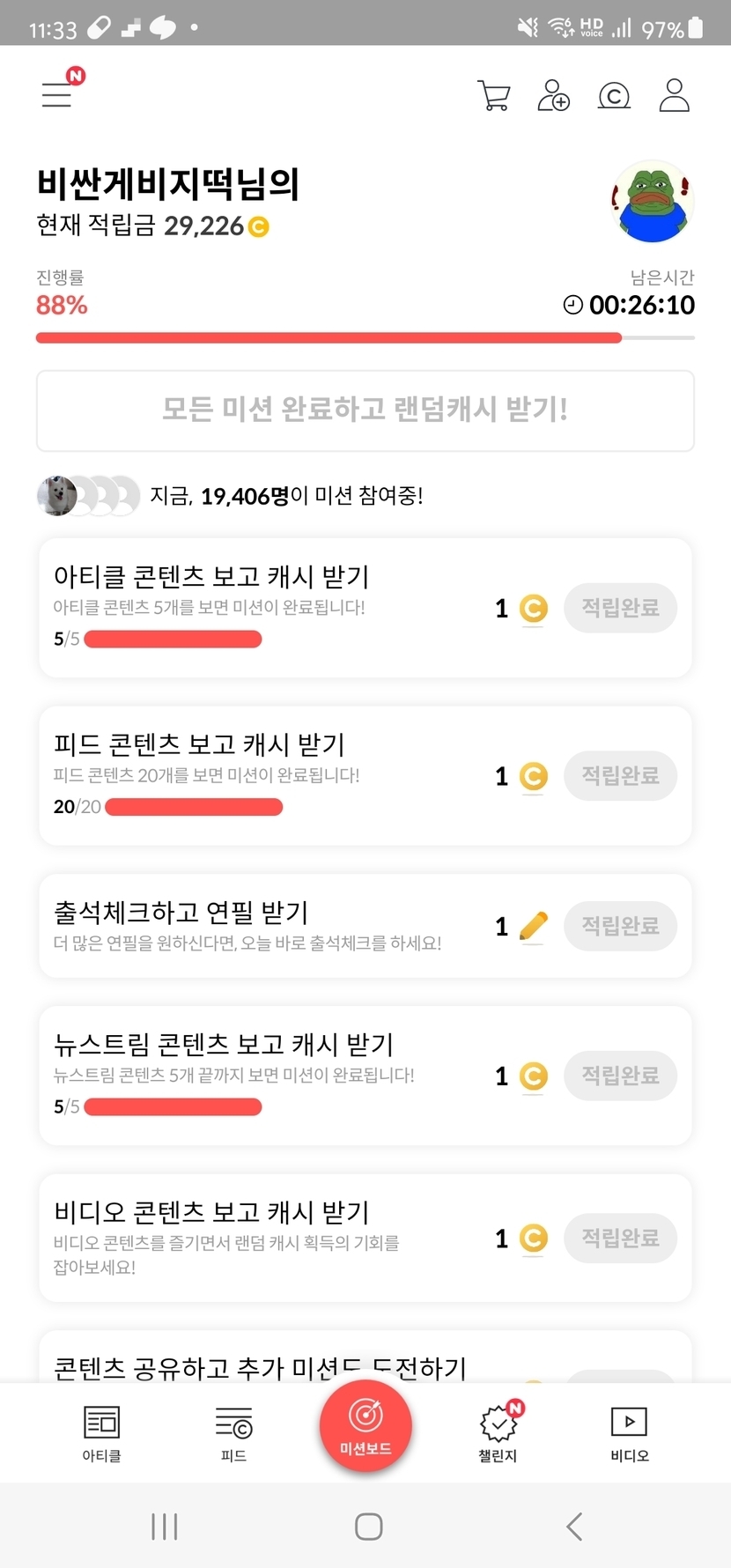The image size is (731, 1568).
Task: Tap the overall mission progress bar
Action: point(365,337)
